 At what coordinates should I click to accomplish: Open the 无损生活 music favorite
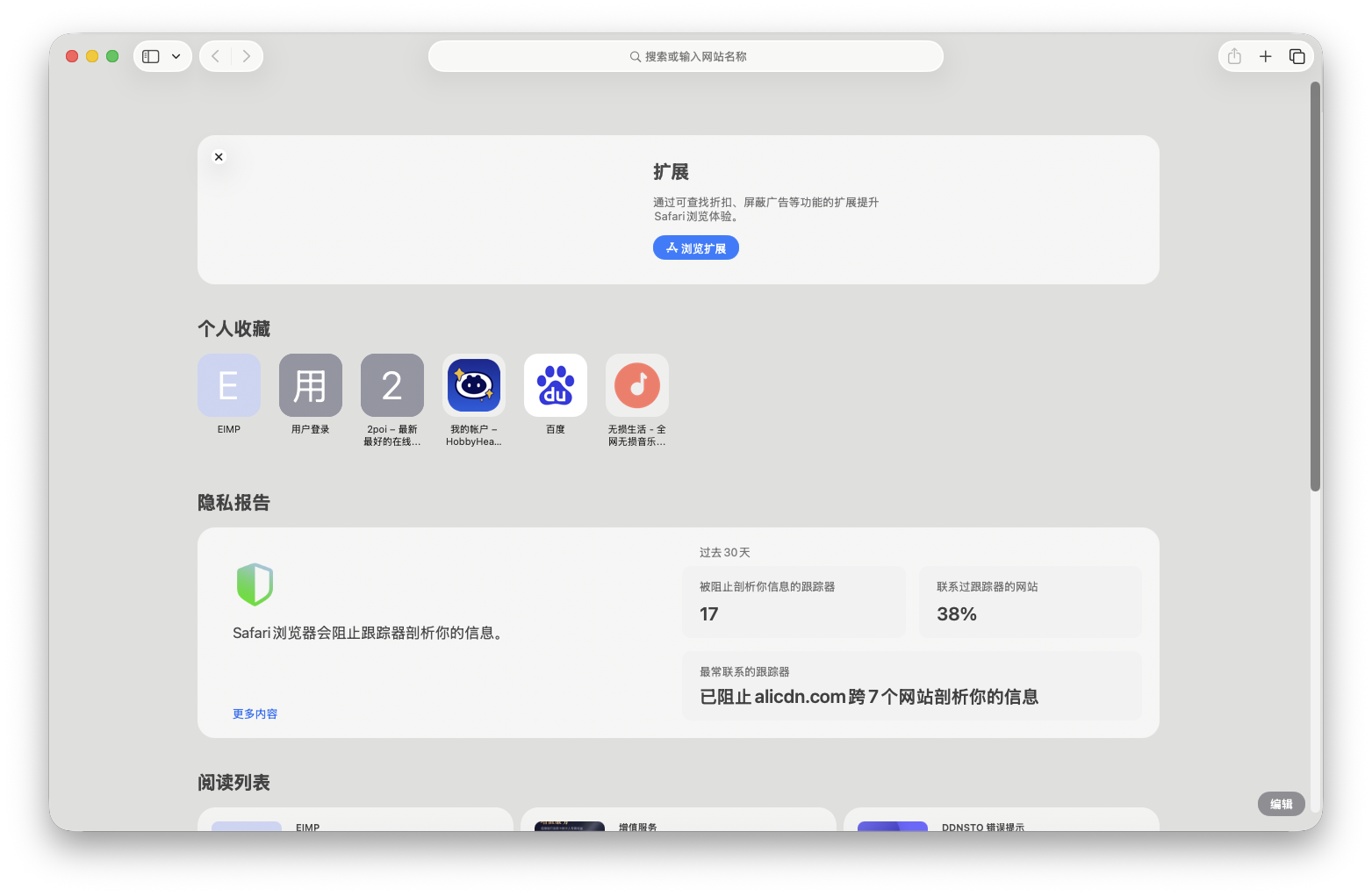coord(637,385)
